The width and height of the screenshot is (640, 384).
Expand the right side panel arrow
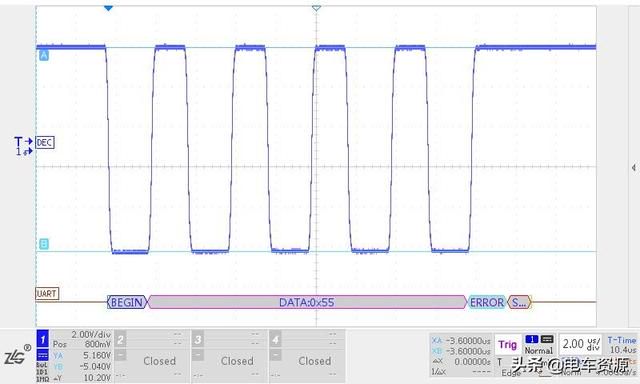tap(633, 167)
